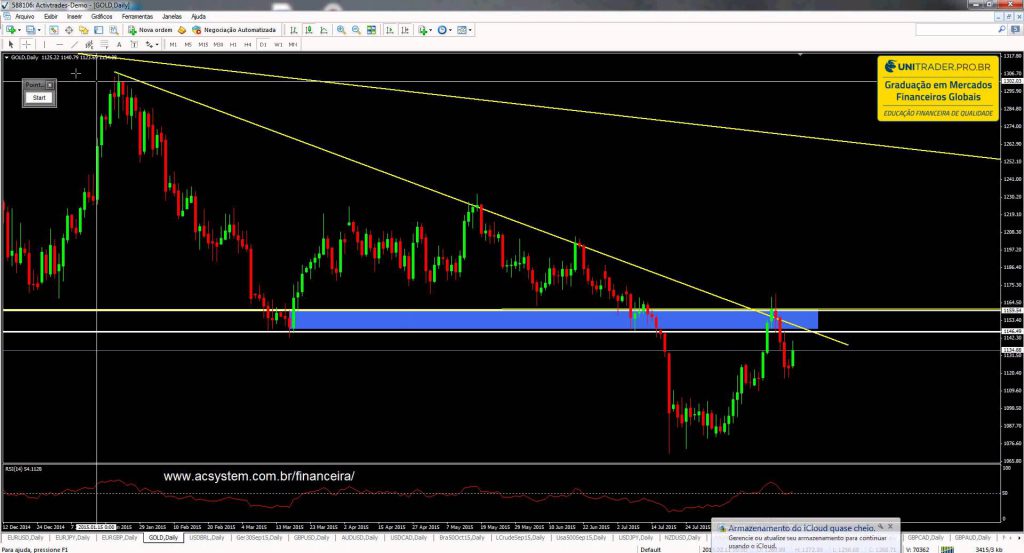
Task: Expand the indicators dropdown arrow
Action: pos(430,30)
